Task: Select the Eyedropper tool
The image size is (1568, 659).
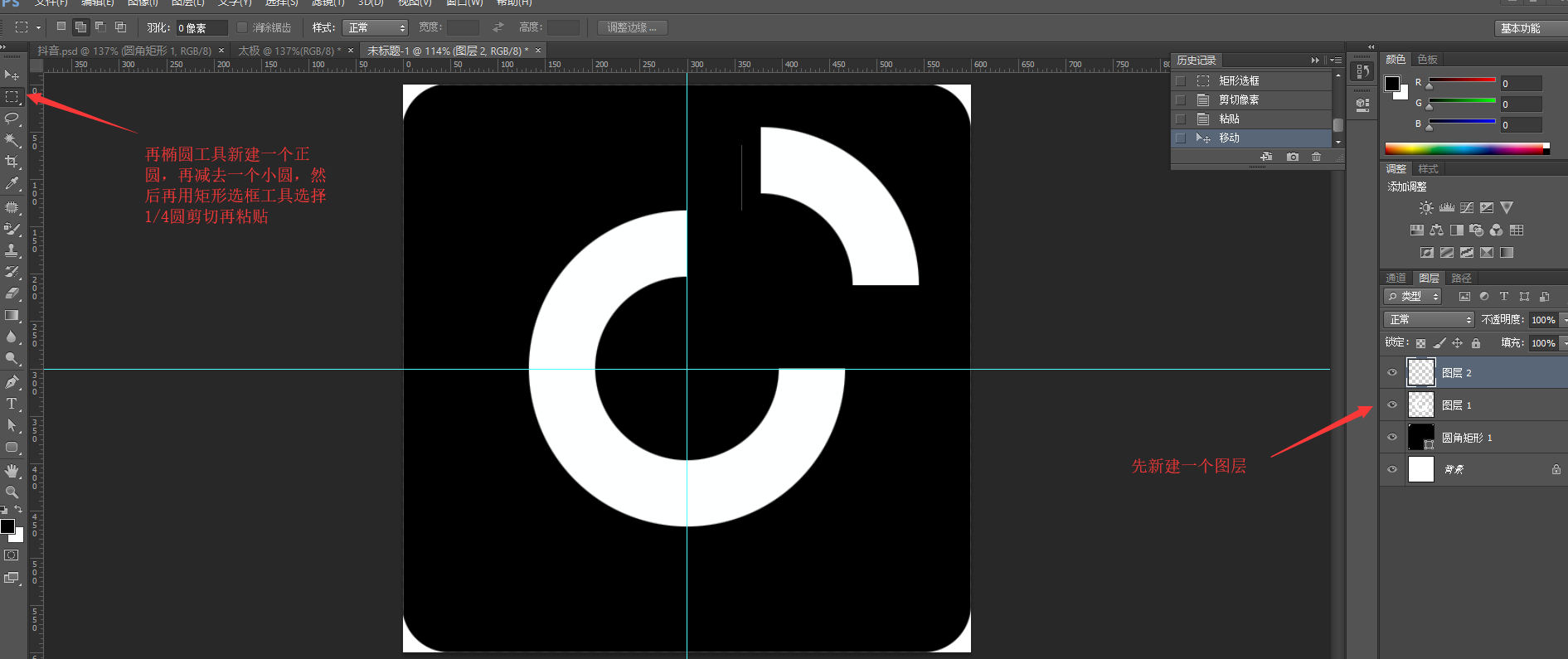Action: coord(12,183)
